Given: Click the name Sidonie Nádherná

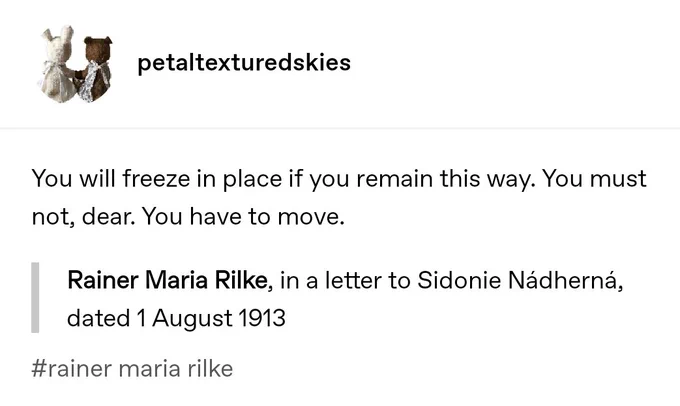Looking at the screenshot, I should coord(520,280).
